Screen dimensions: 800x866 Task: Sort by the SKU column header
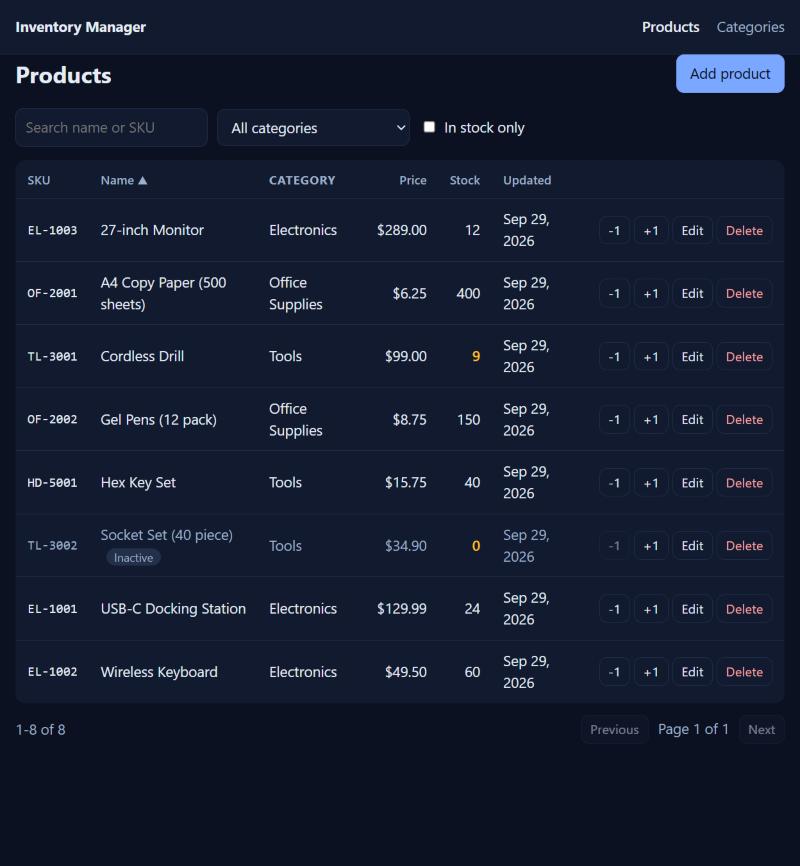pos(39,180)
